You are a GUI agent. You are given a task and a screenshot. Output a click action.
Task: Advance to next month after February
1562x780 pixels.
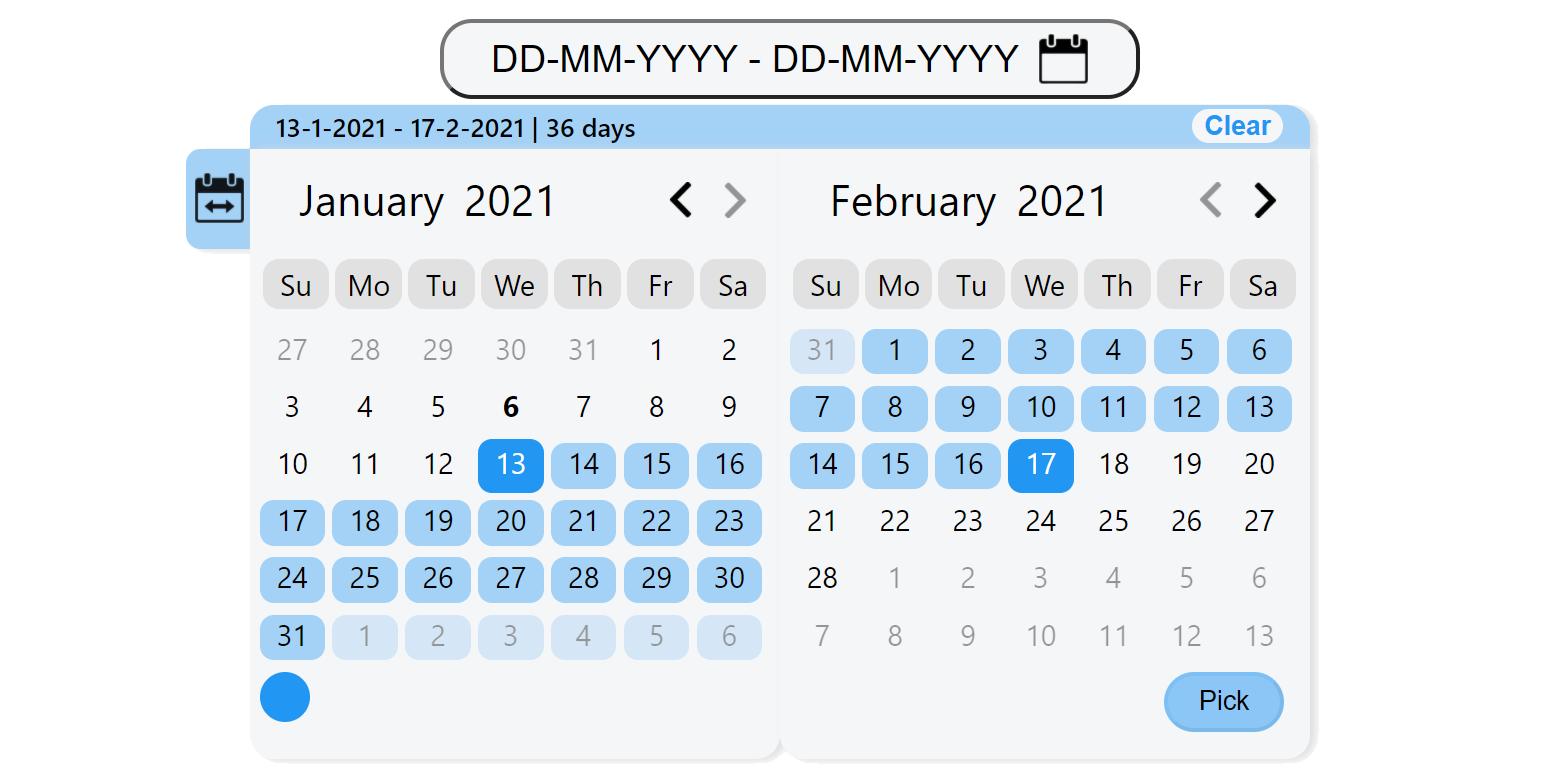coord(1265,200)
